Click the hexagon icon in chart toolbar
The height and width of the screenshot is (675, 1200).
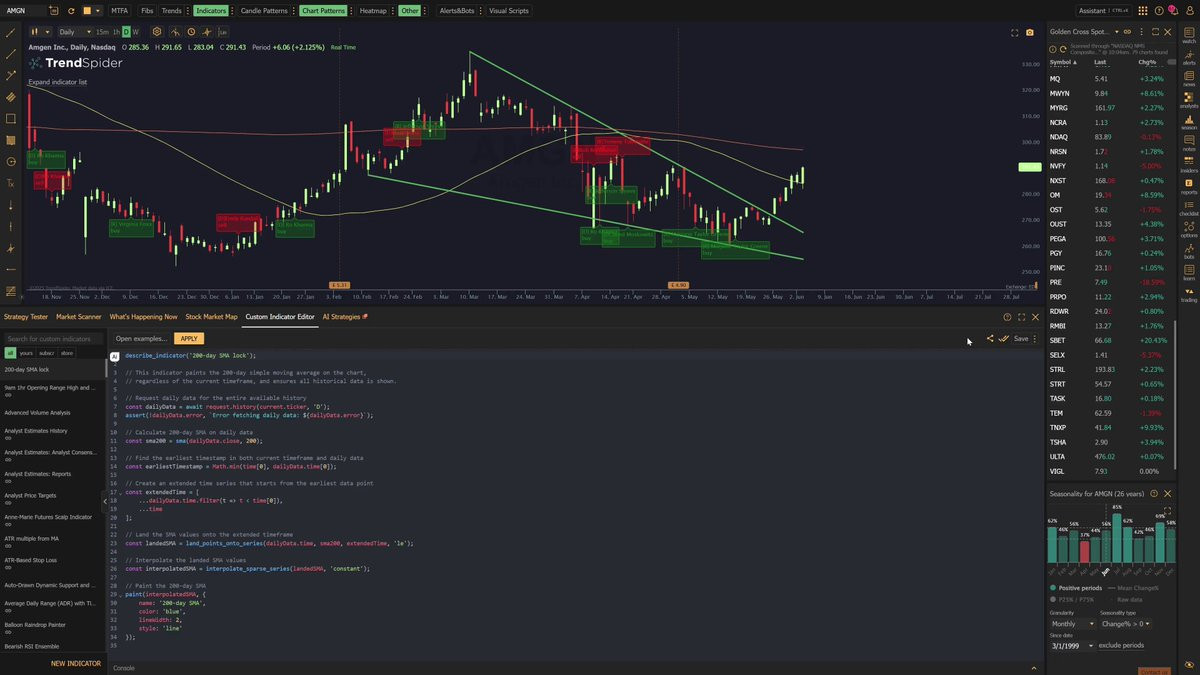point(156,32)
